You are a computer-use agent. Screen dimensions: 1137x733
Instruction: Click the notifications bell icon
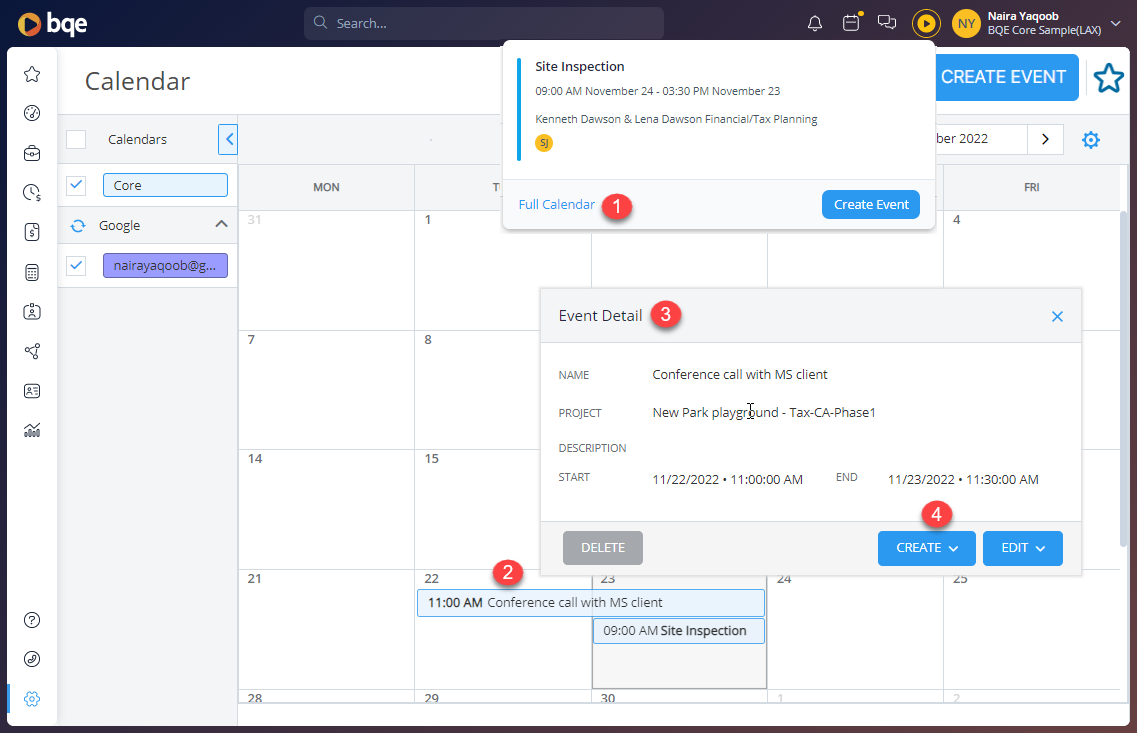click(x=814, y=22)
